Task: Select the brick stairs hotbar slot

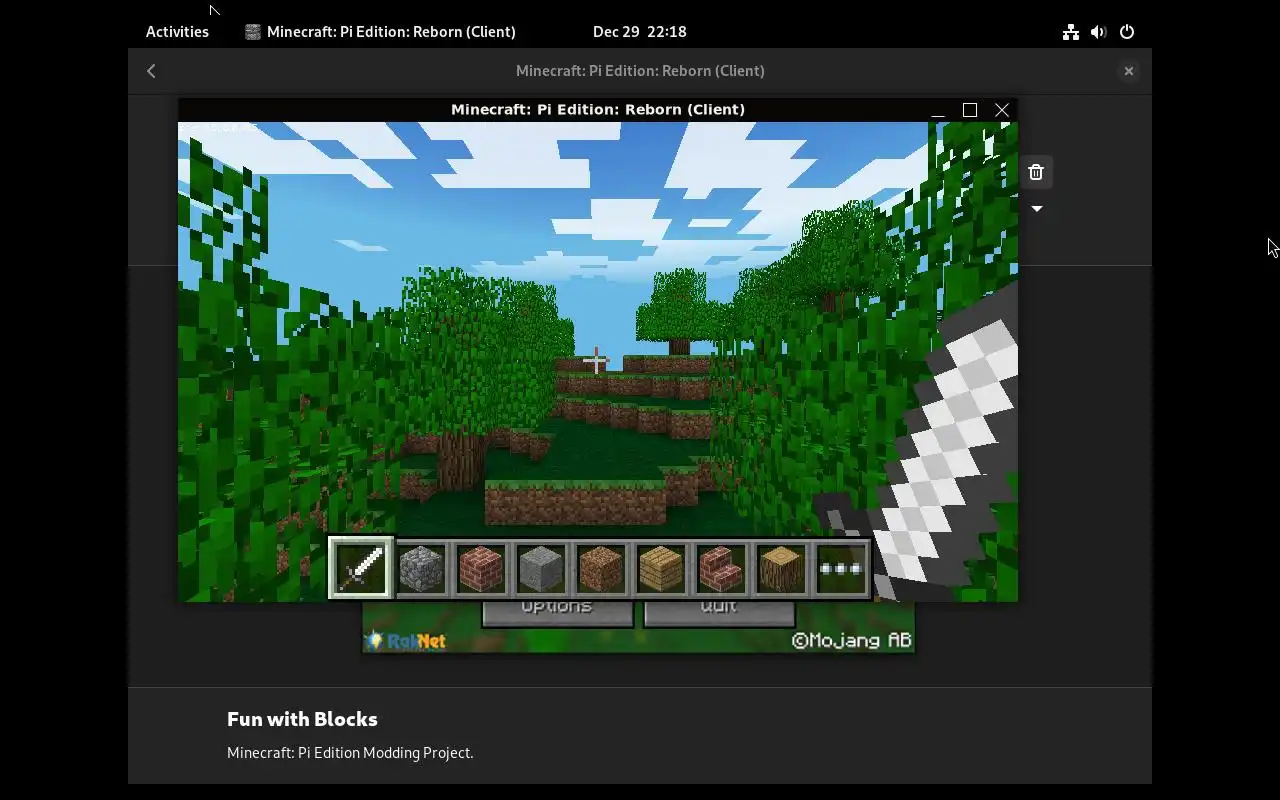Action: click(721, 568)
